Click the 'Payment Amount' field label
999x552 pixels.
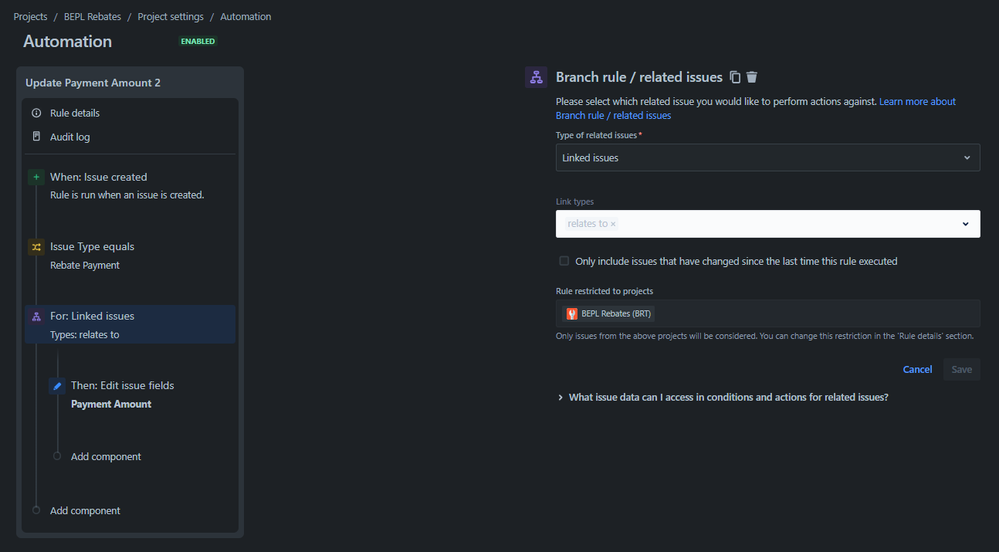click(111, 404)
